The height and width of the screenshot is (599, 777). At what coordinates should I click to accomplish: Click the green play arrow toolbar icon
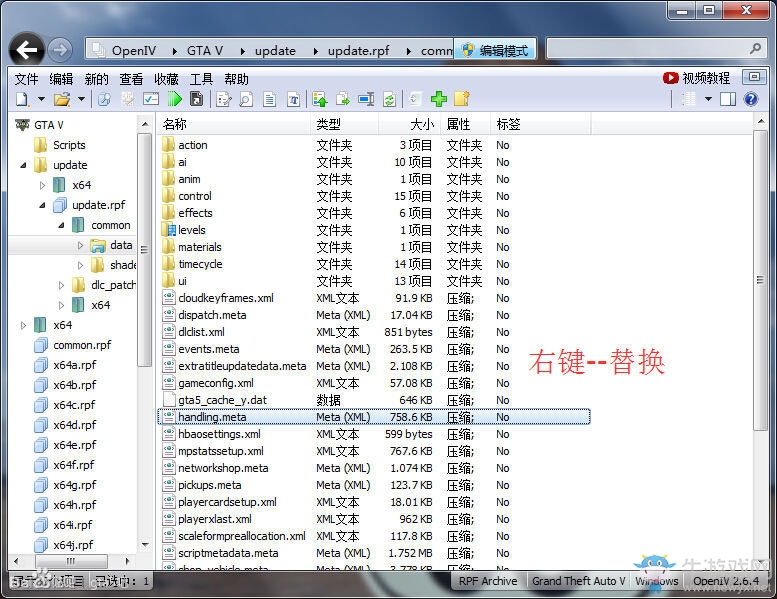point(175,99)
